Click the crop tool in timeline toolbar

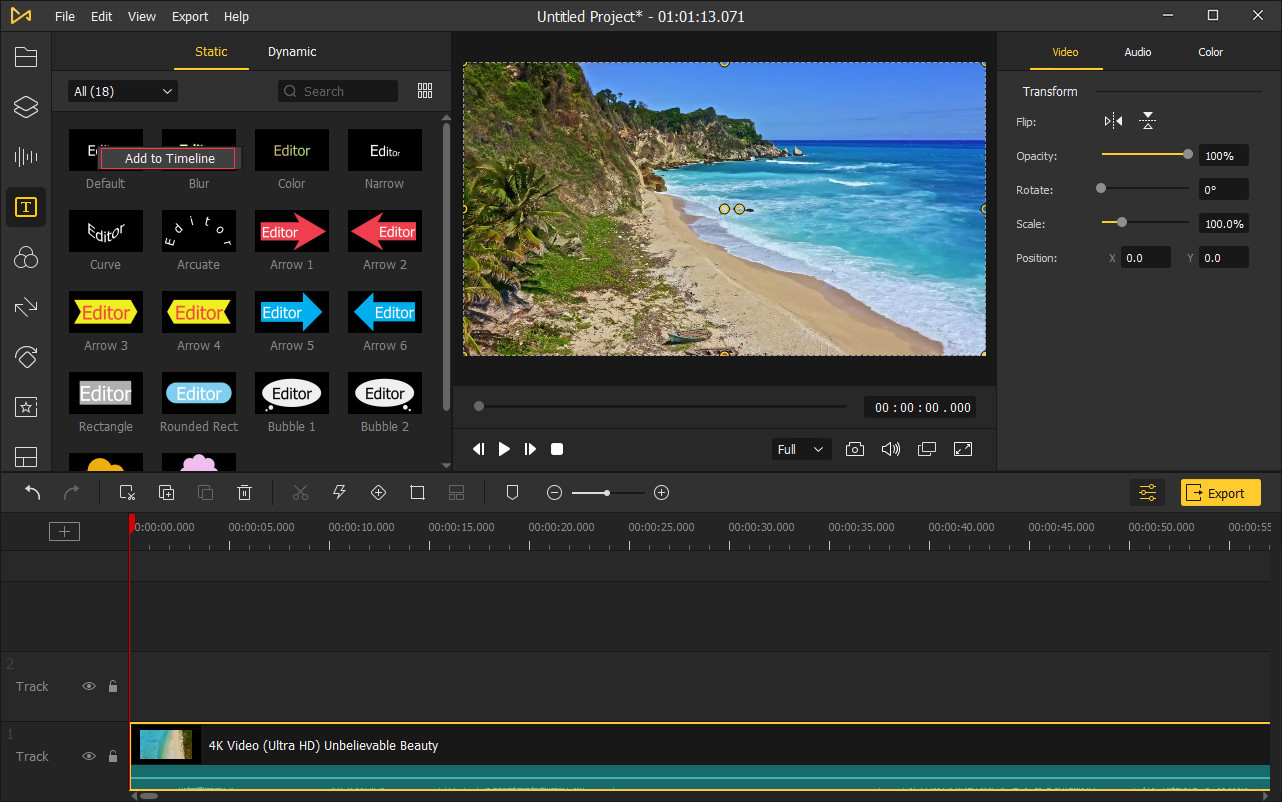418,492
